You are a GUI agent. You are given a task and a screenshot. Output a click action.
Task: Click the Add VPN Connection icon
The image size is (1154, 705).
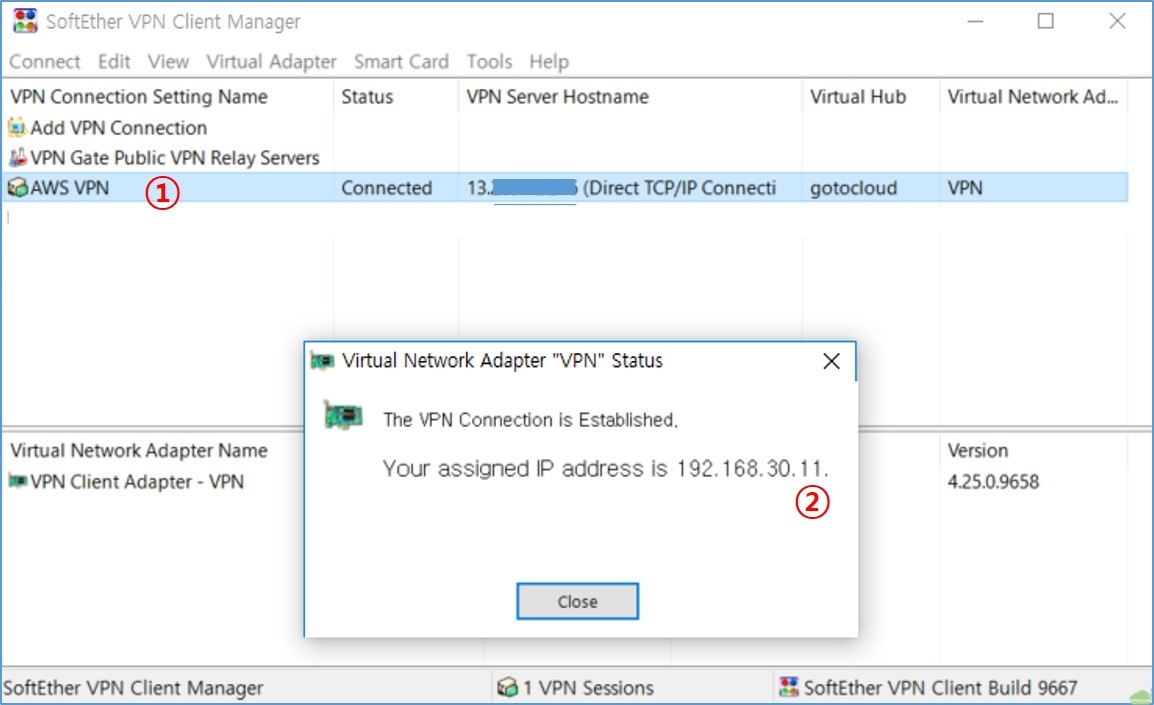(x=17, y=128)
